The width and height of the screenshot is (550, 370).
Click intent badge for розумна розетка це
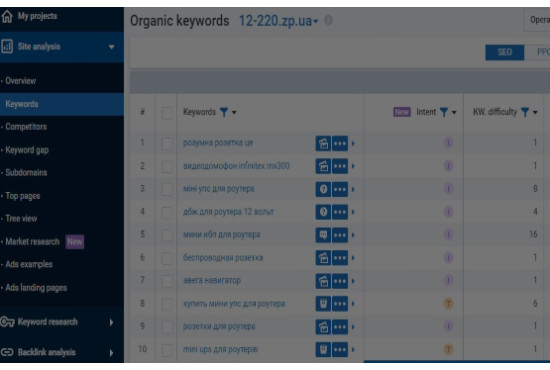click(x=448, y=143)
